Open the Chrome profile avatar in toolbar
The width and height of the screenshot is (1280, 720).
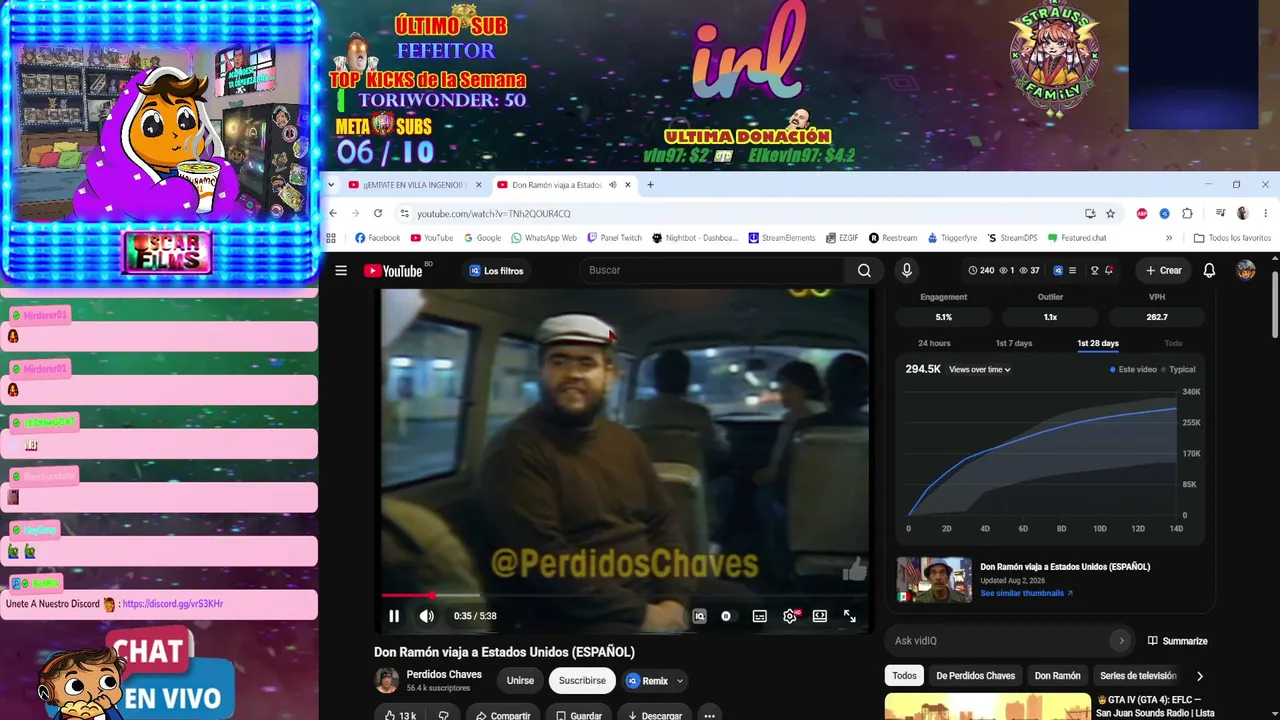click(x=1242, y=213)
